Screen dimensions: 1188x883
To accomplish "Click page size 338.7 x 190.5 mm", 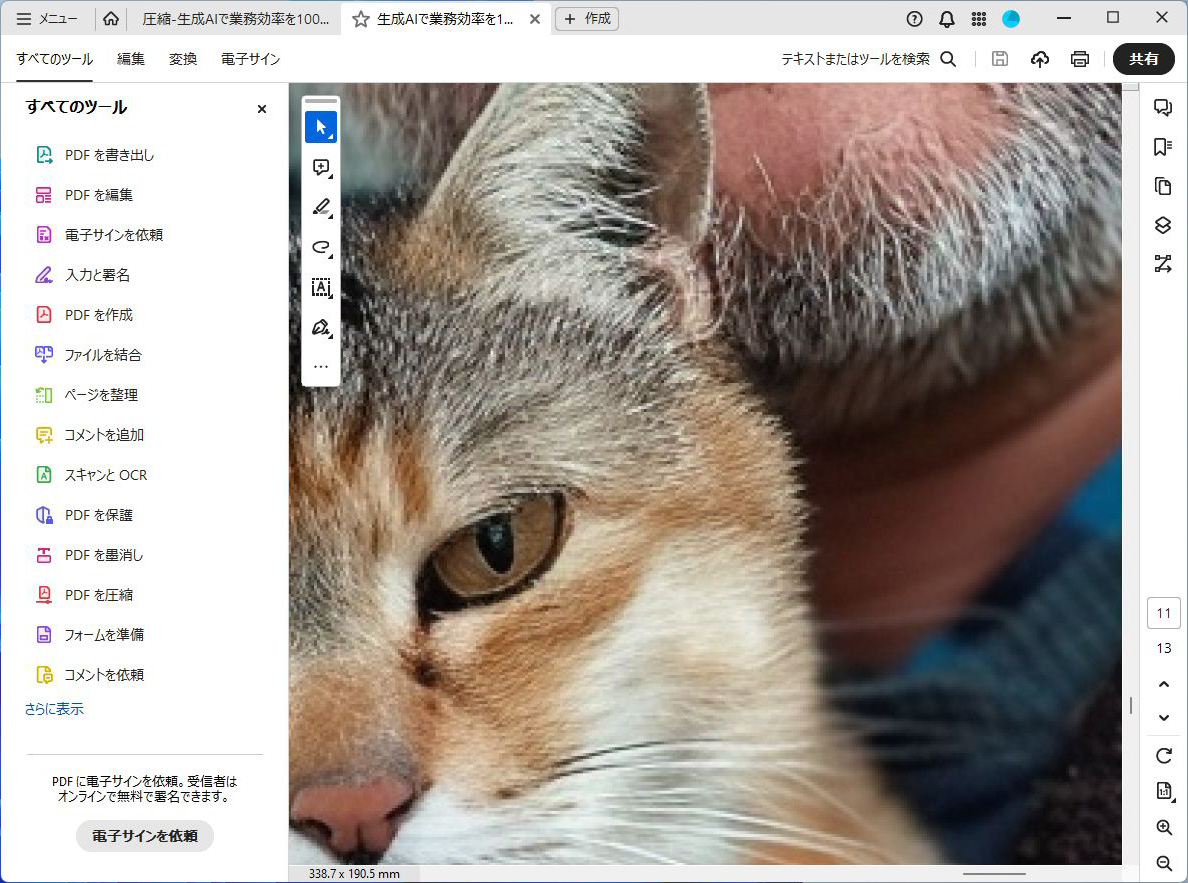I will tap(354, 874).
